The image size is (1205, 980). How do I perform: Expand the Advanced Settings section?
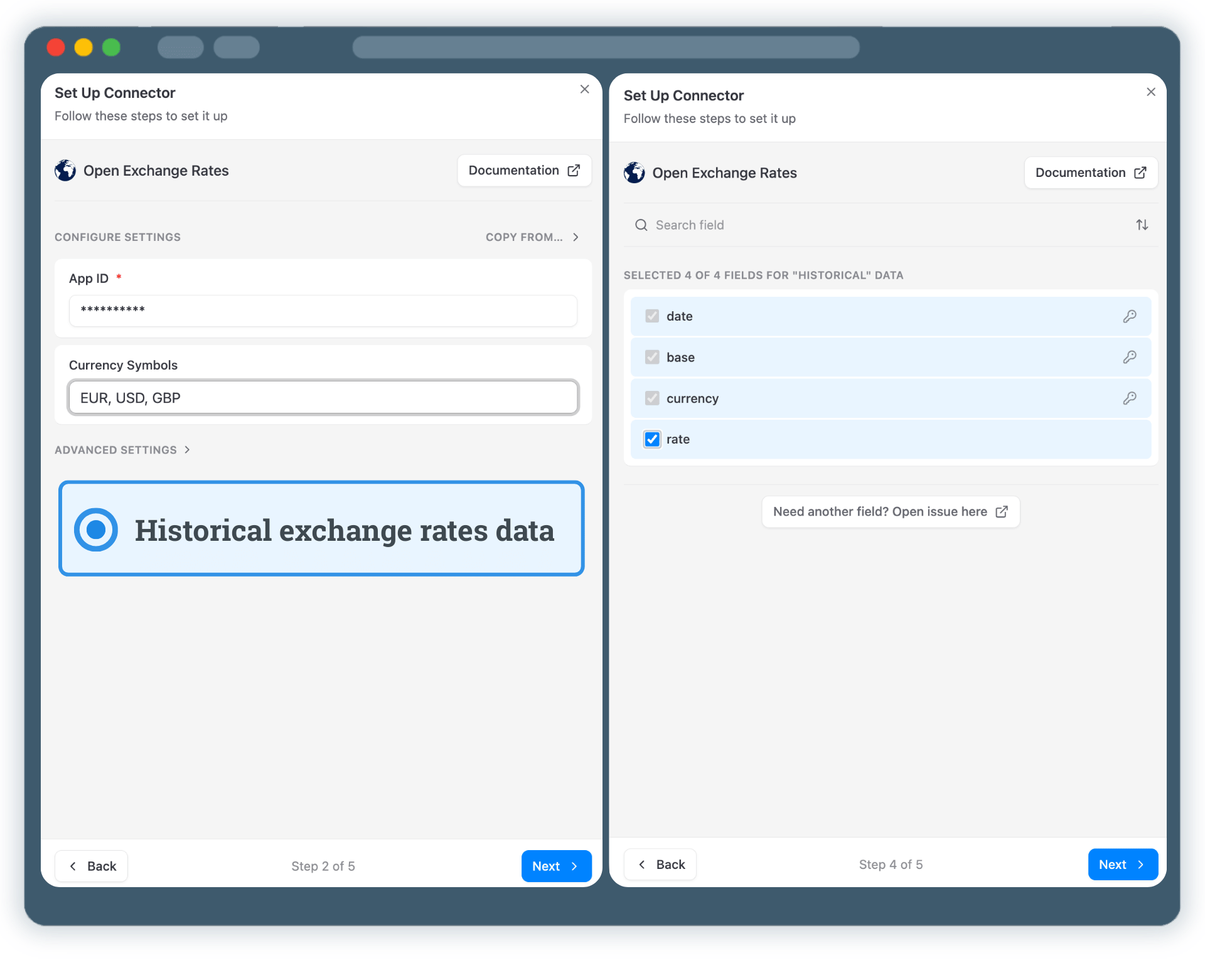[122, 449]
